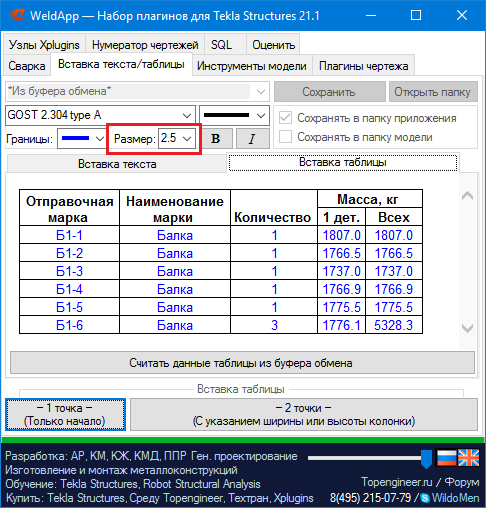Click table cell Б1-2
Image resolution: width=486 pixels, height=508 pixels.
point(69,253)
